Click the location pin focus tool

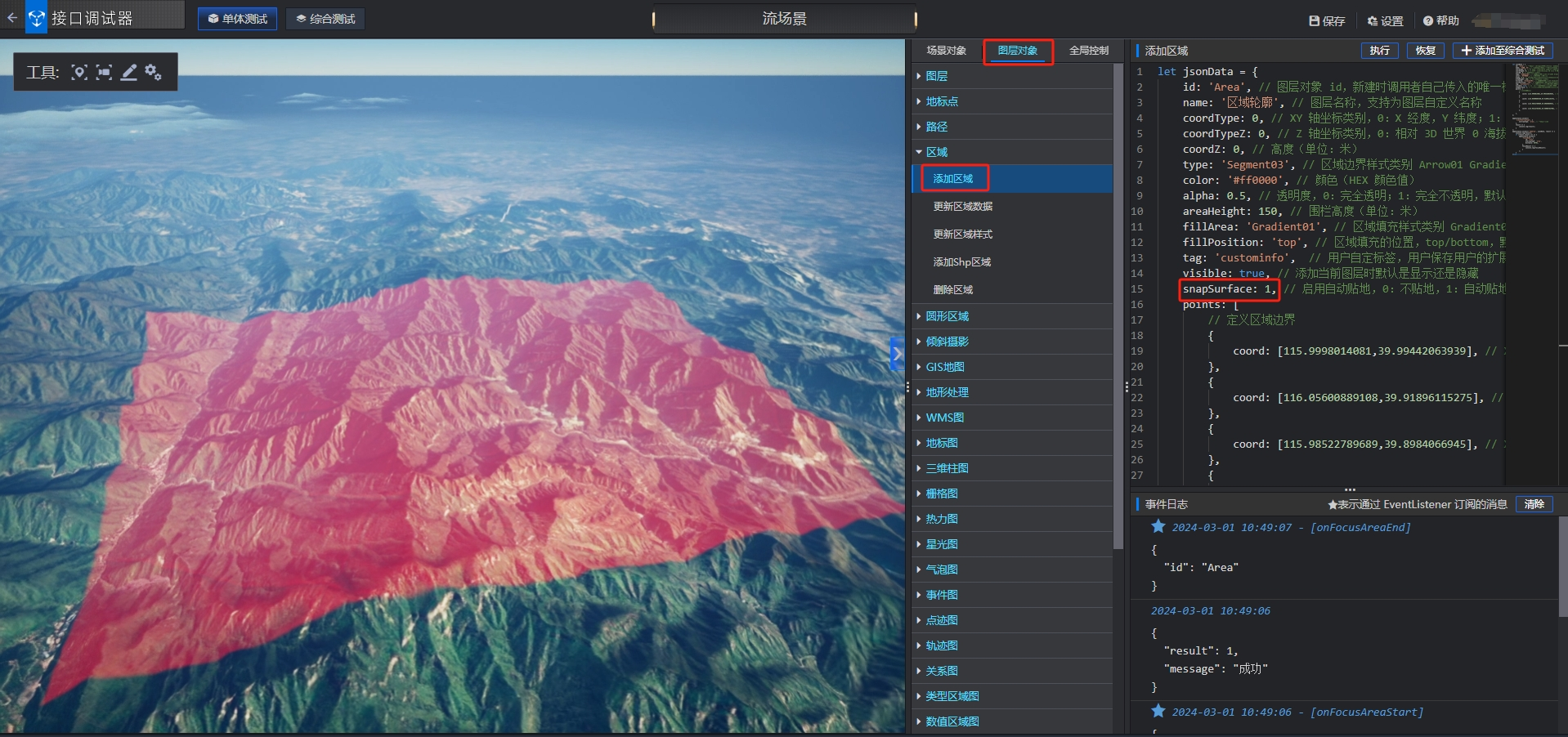[x=79, y=73]
